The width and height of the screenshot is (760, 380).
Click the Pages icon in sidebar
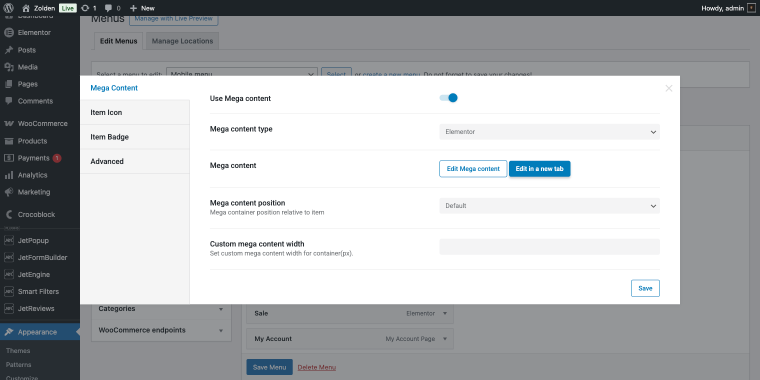(9, 84)
